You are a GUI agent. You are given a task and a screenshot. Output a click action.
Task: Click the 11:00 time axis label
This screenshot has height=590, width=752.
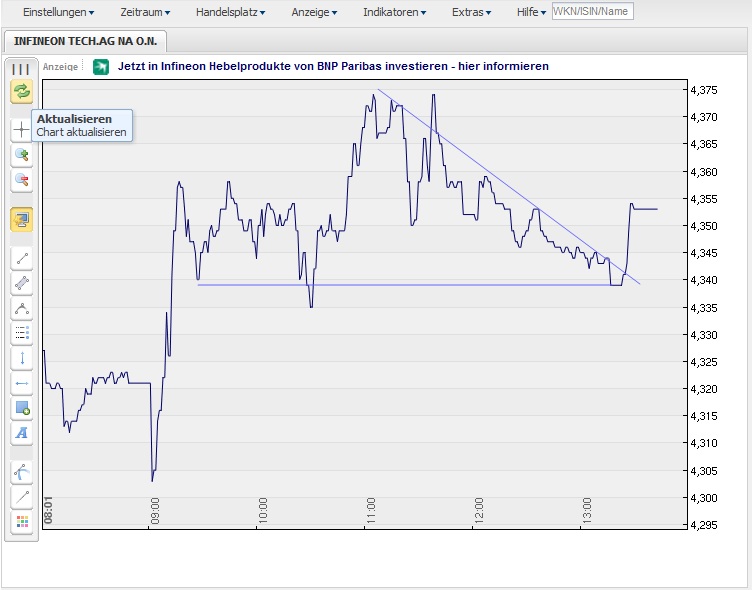coord(371,511)
